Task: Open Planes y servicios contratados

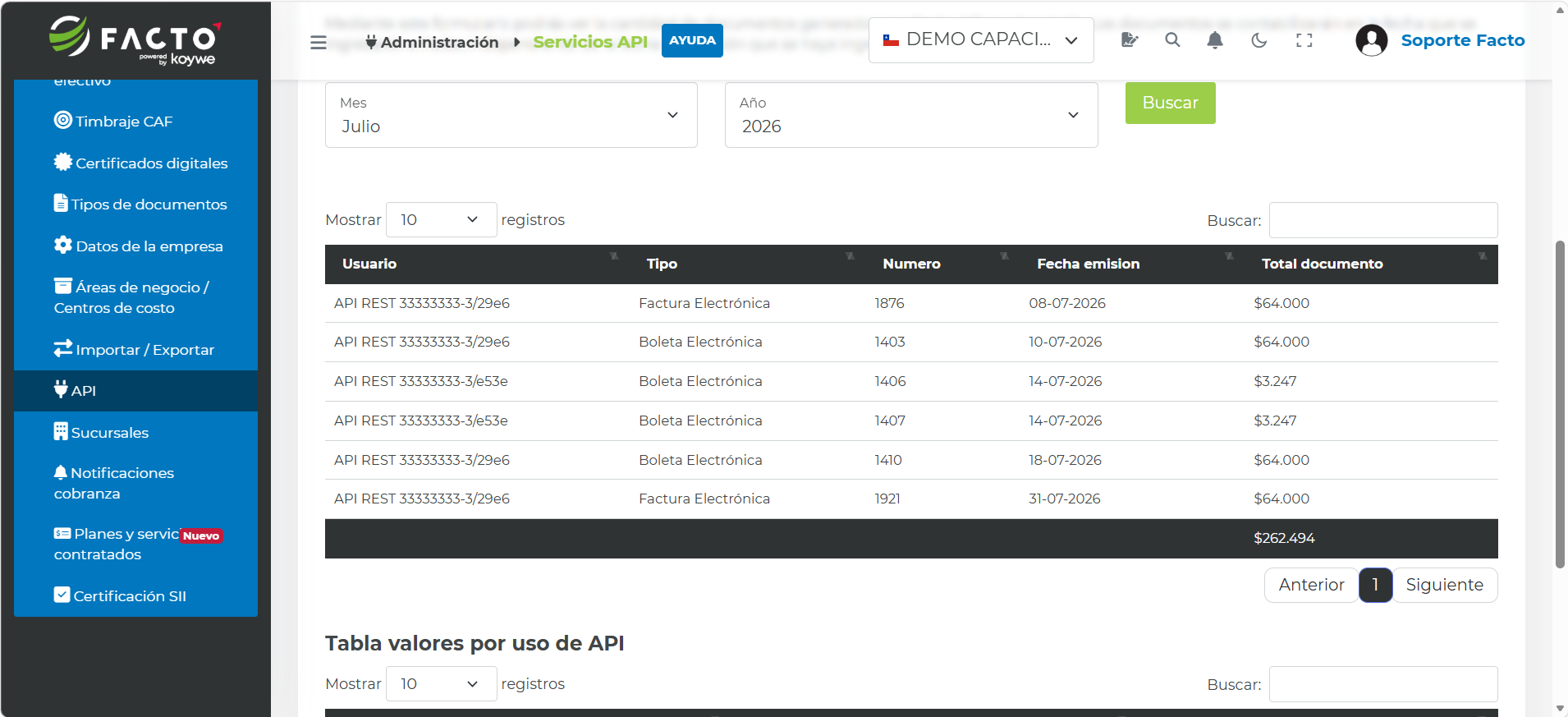Action: 138,544
